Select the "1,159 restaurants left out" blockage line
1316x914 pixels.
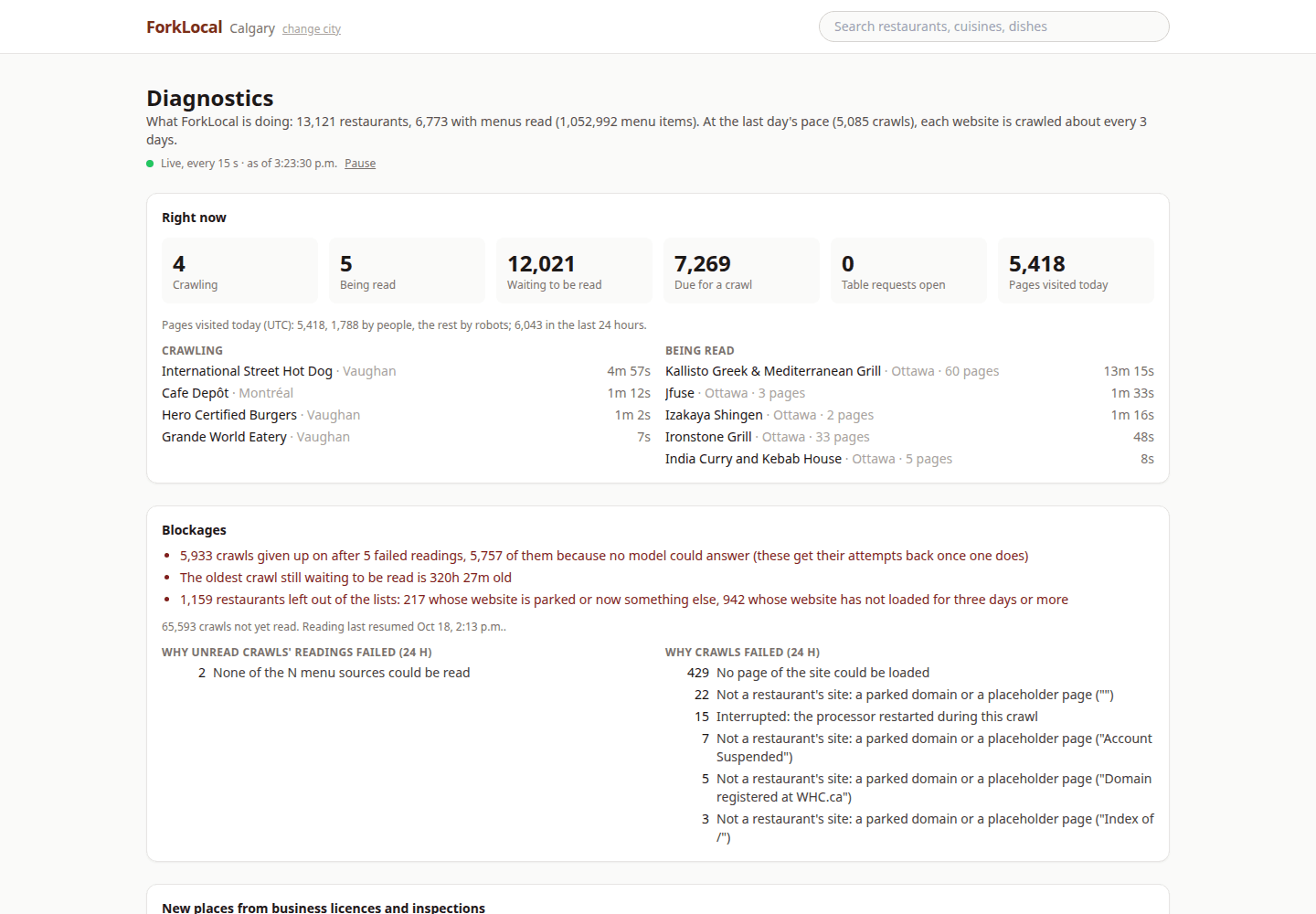tap(624, 600)
